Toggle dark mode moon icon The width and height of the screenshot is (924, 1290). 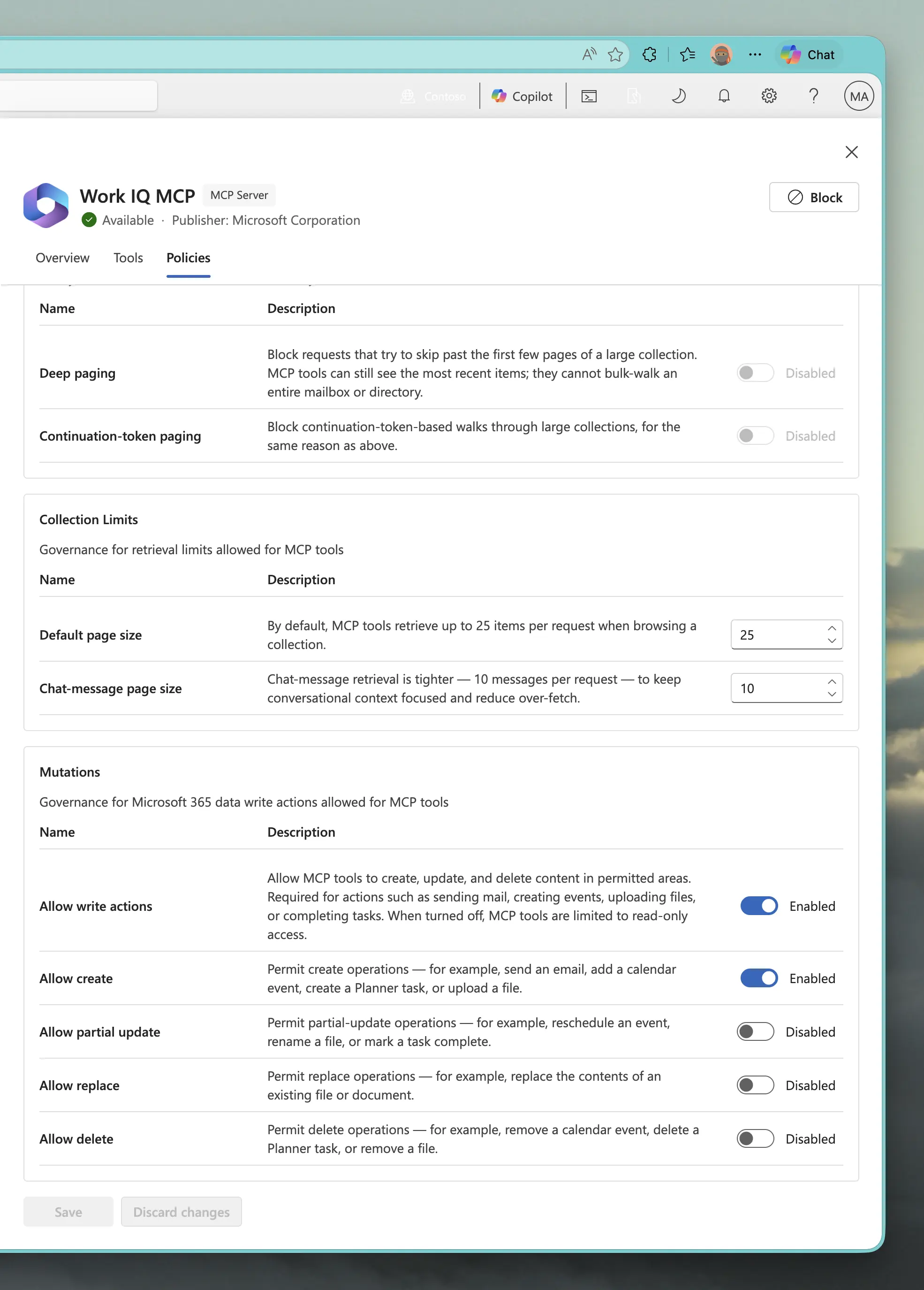click(678, 96)
